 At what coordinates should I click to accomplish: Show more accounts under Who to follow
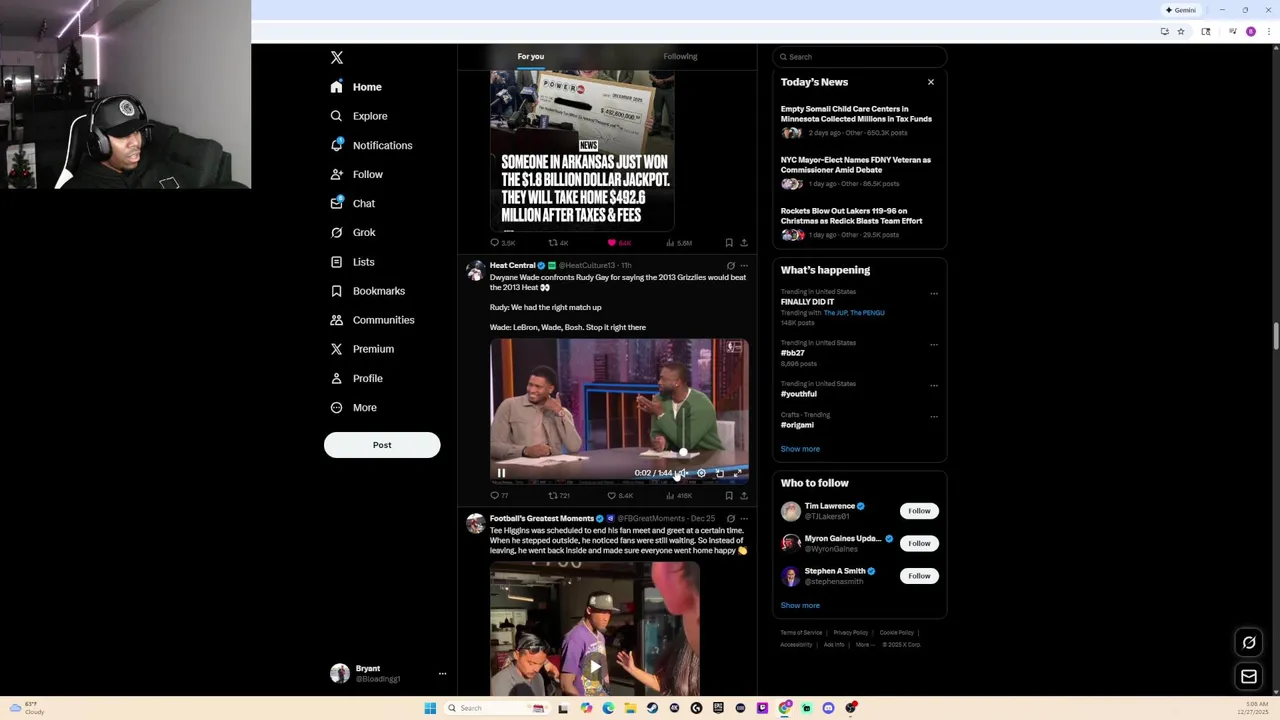(x=800, y=605)
